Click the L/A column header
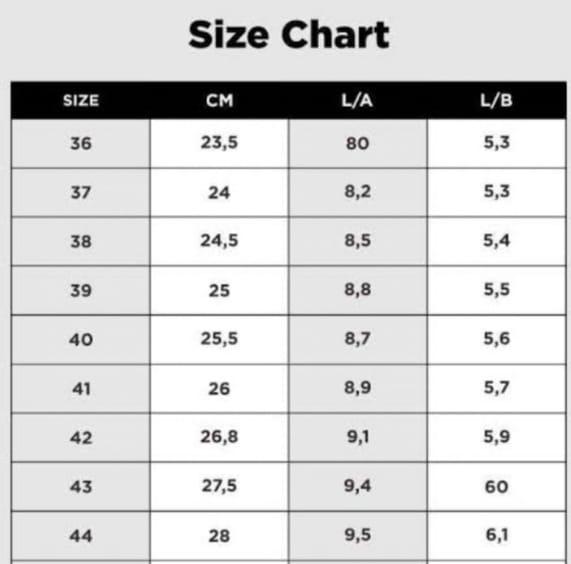 coord(357,100)
